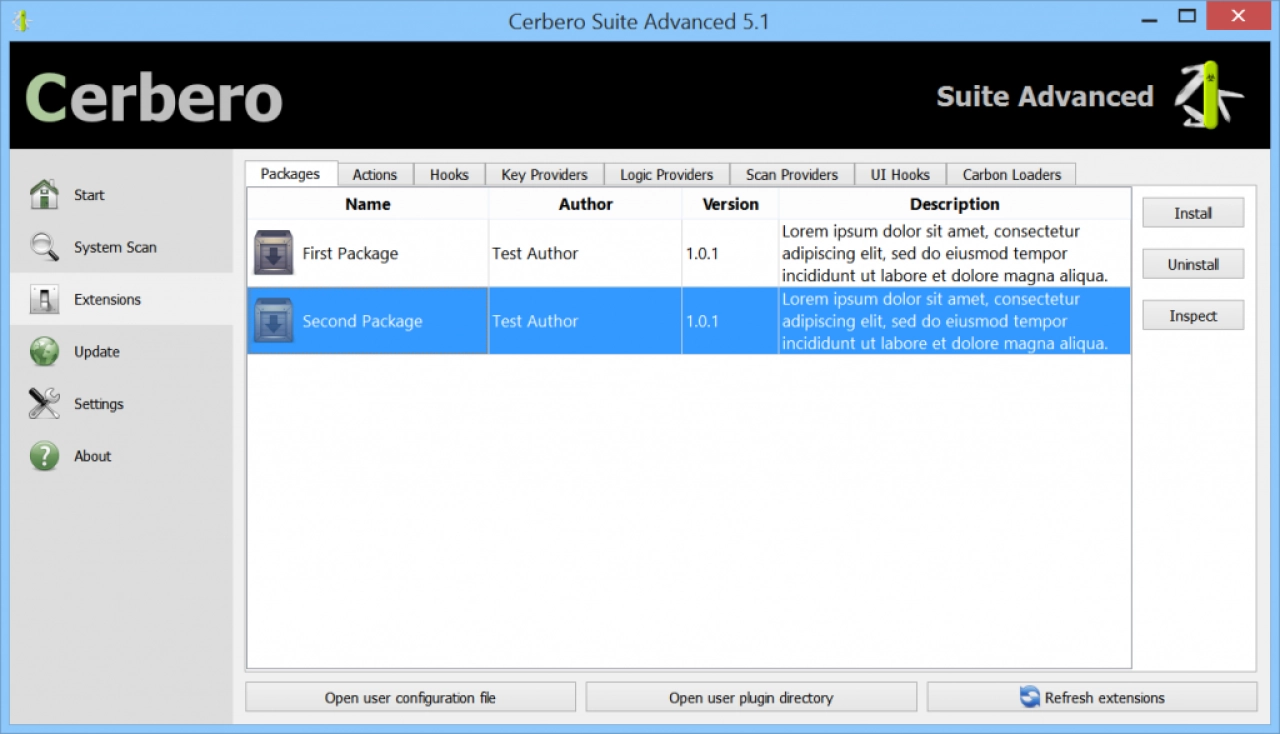Screen dimensions: 1280x734
Task: Click Open user configuration file button
Action: (410, 697)
